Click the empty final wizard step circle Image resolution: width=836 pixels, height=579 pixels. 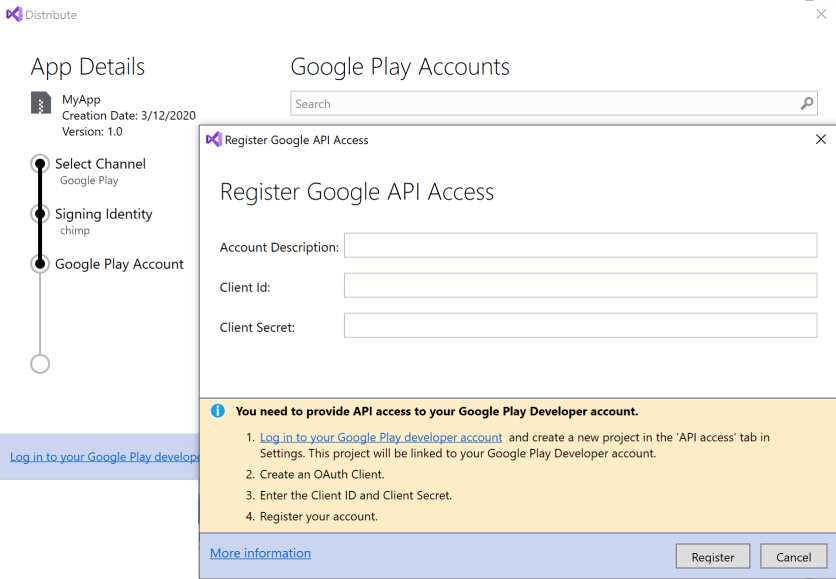(40, 363)
